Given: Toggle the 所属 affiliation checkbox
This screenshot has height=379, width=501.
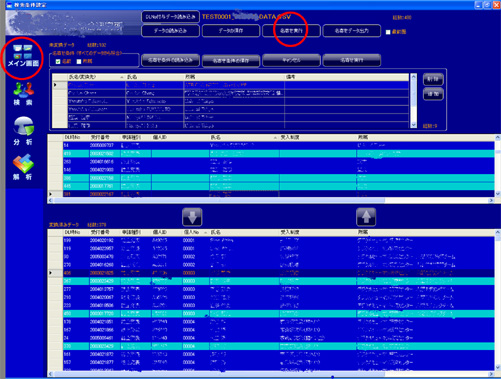Looking at the screenshot, I should pyautogui.click(x=79, y=62).
